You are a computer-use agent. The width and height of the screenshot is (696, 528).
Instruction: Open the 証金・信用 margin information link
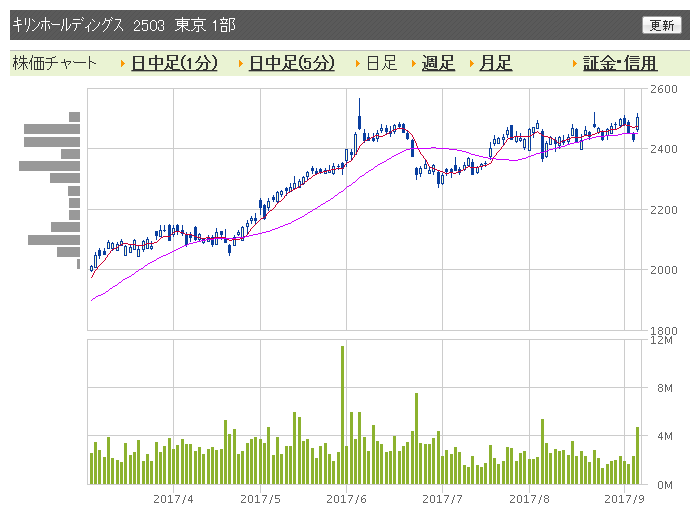coord(620,63)
